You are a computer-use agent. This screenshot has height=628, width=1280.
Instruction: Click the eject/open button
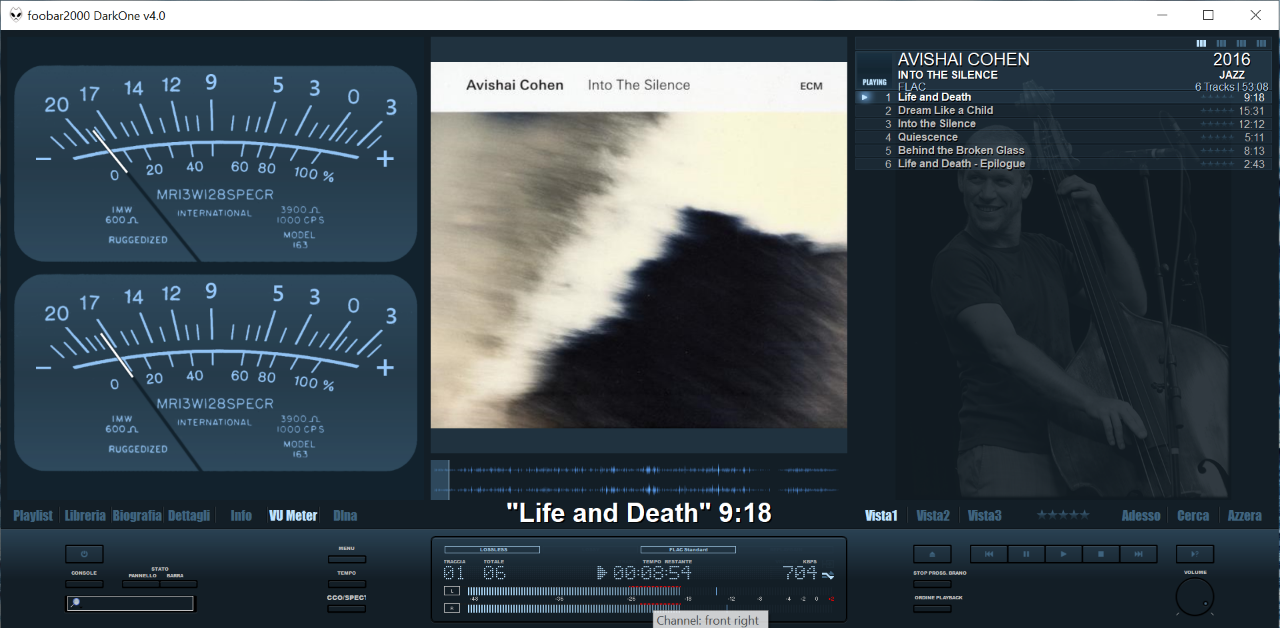(x=932, y=554)
